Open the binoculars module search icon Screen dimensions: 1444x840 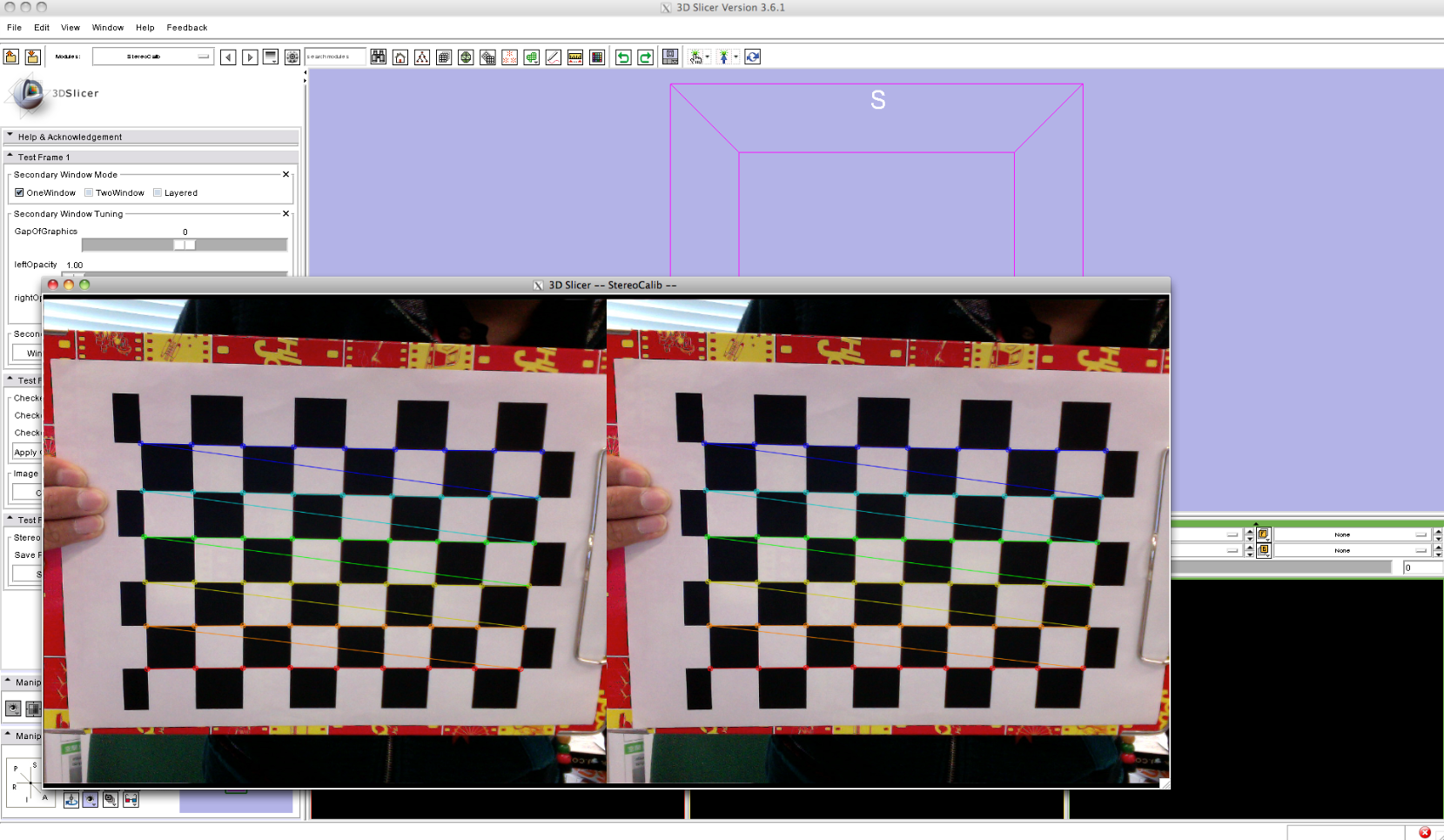click(x=379, y=57)
